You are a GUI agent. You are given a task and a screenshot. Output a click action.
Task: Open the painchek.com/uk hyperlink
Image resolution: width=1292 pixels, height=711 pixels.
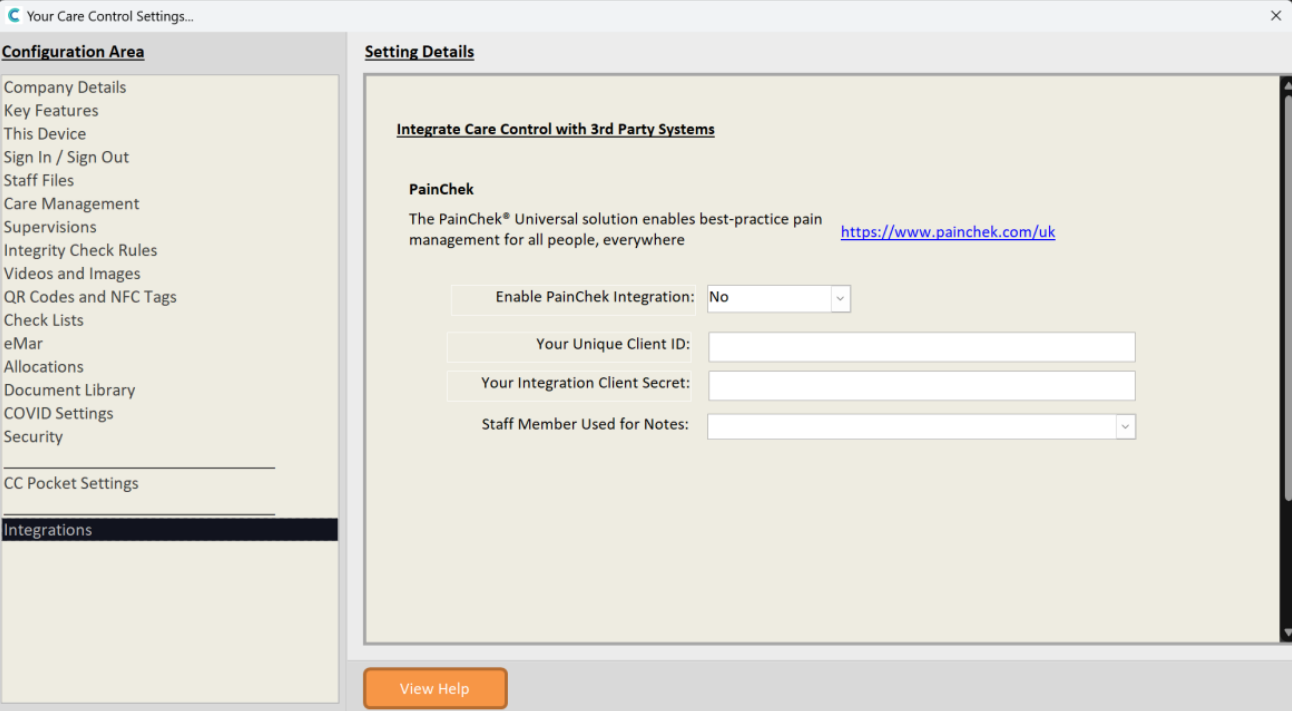[947, 232]
